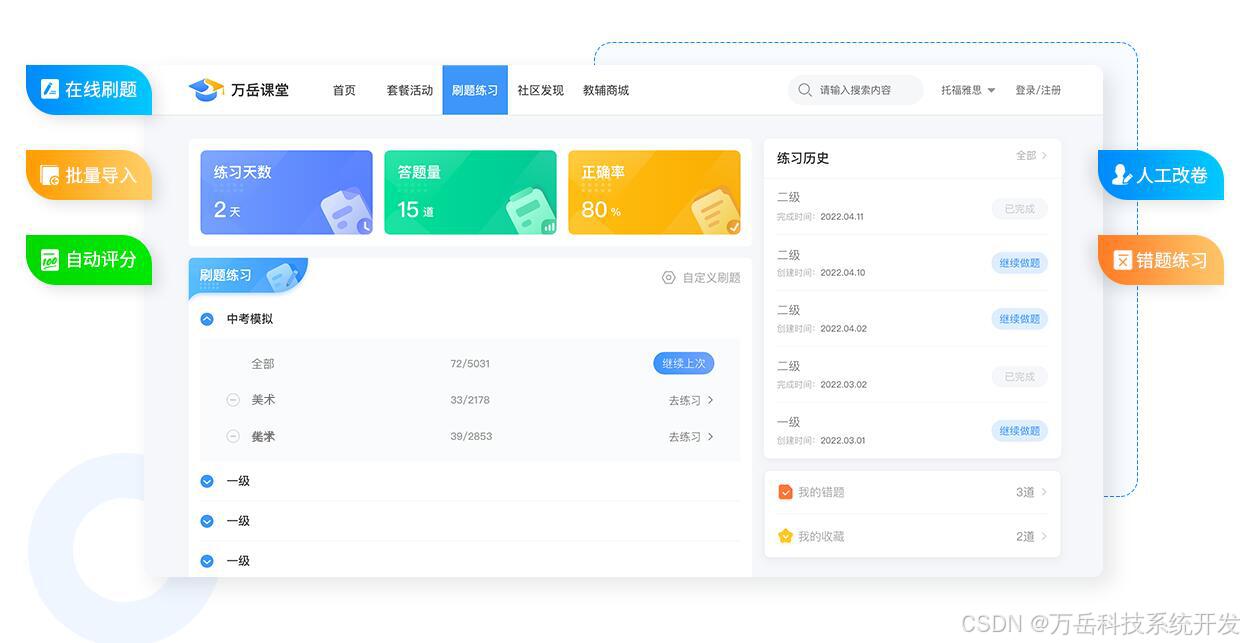
Task: Select the 批量导入 icon on the left
Action: (x=52, y=174)
